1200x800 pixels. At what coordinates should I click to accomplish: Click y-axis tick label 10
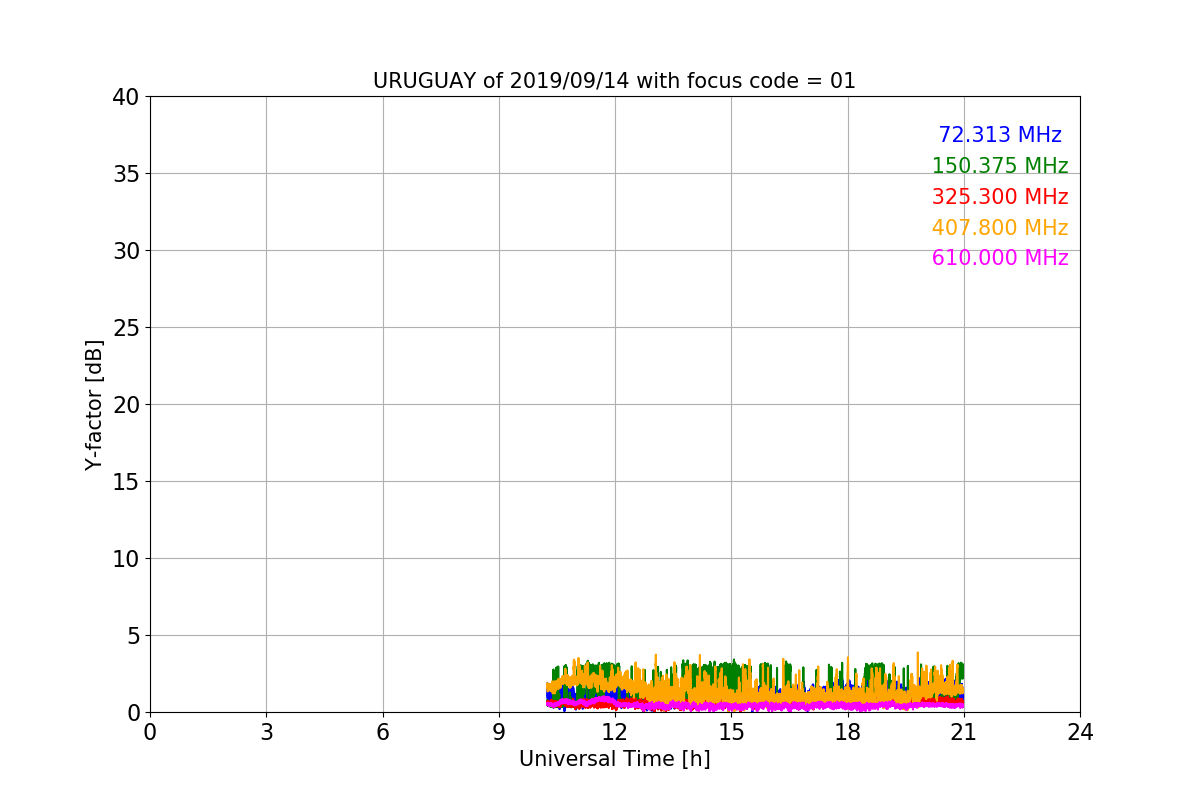(125, 559)
